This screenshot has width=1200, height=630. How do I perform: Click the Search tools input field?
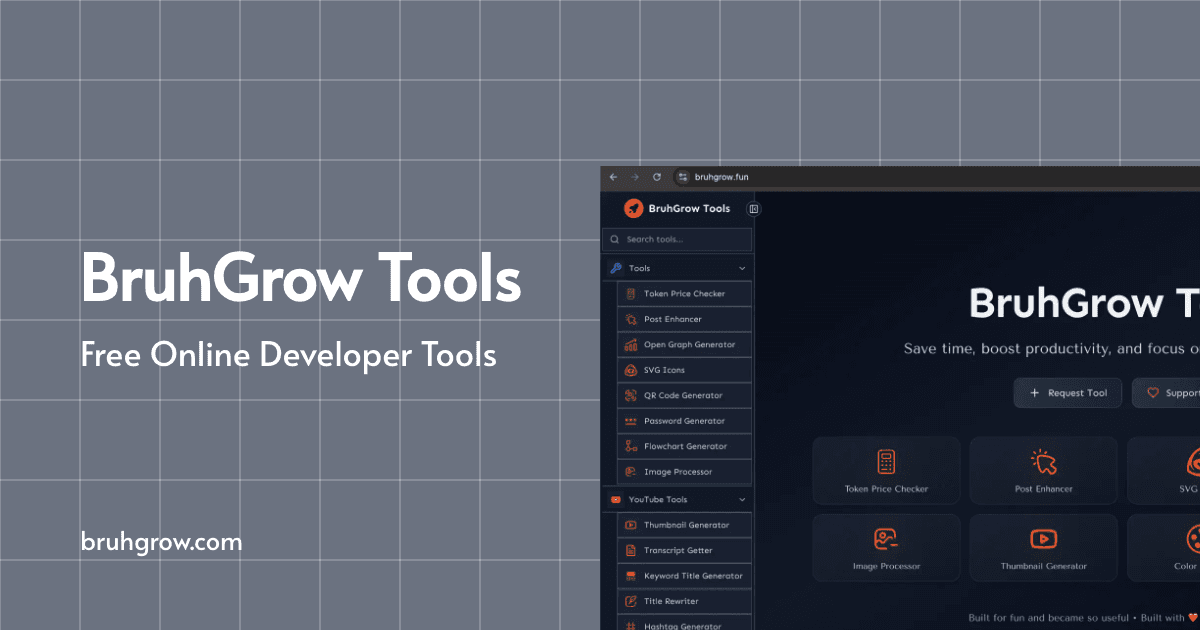tap(685, 240)
